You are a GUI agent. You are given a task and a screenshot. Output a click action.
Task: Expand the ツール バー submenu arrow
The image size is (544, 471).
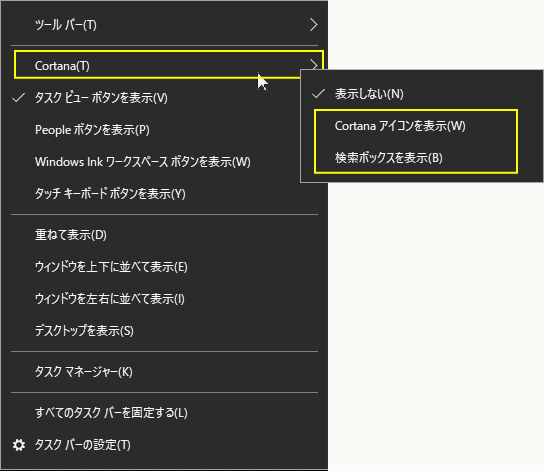tap(313, 24)
